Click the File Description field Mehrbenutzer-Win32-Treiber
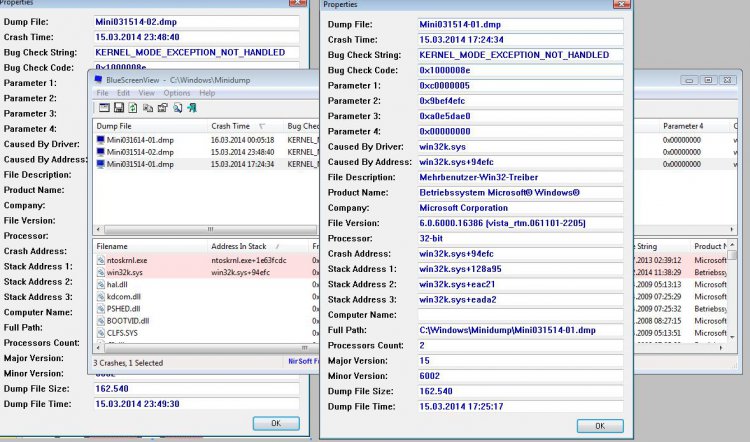 coord(520,177)
